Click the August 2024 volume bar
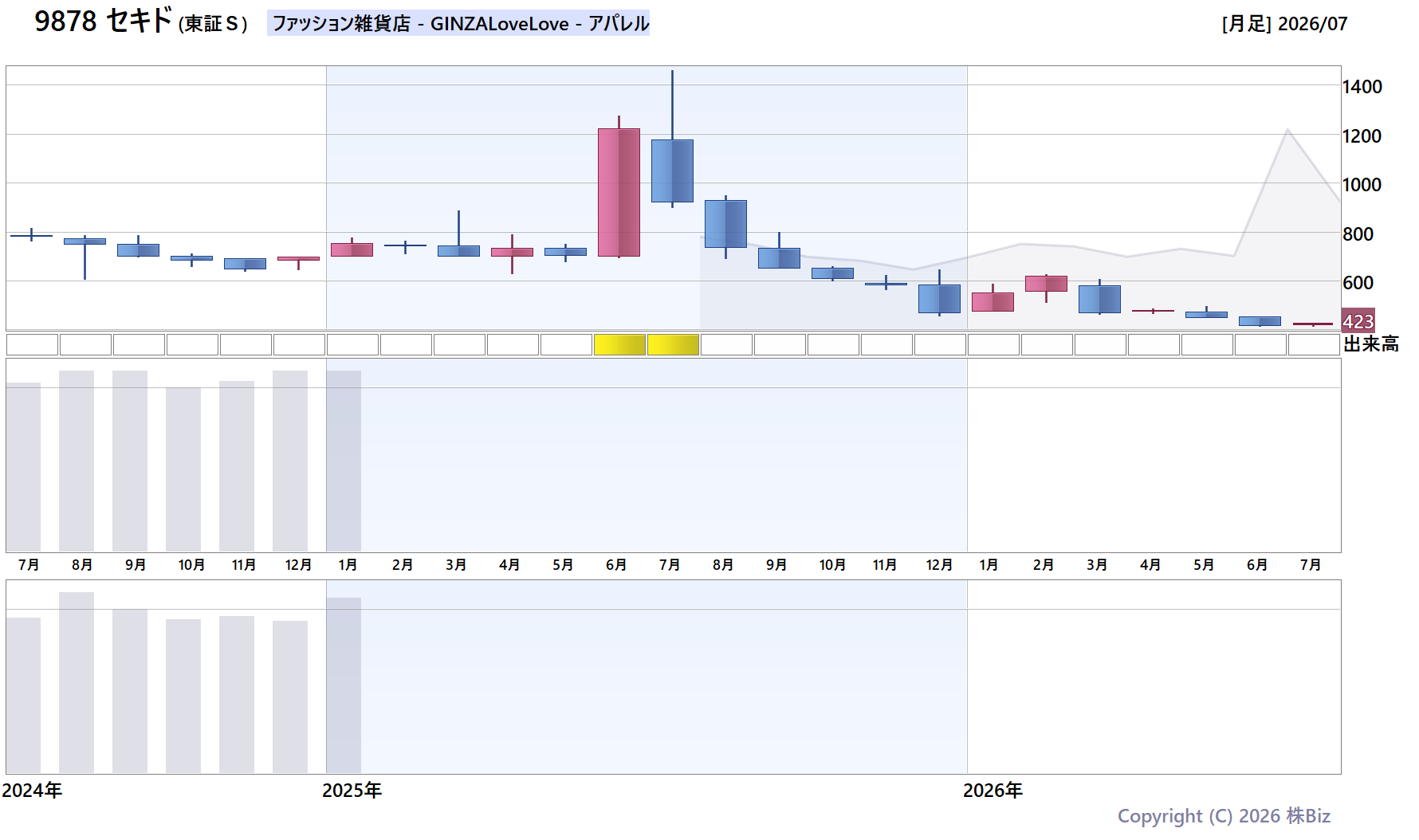This screenshot has width=1419, height=840. (77, 461)
